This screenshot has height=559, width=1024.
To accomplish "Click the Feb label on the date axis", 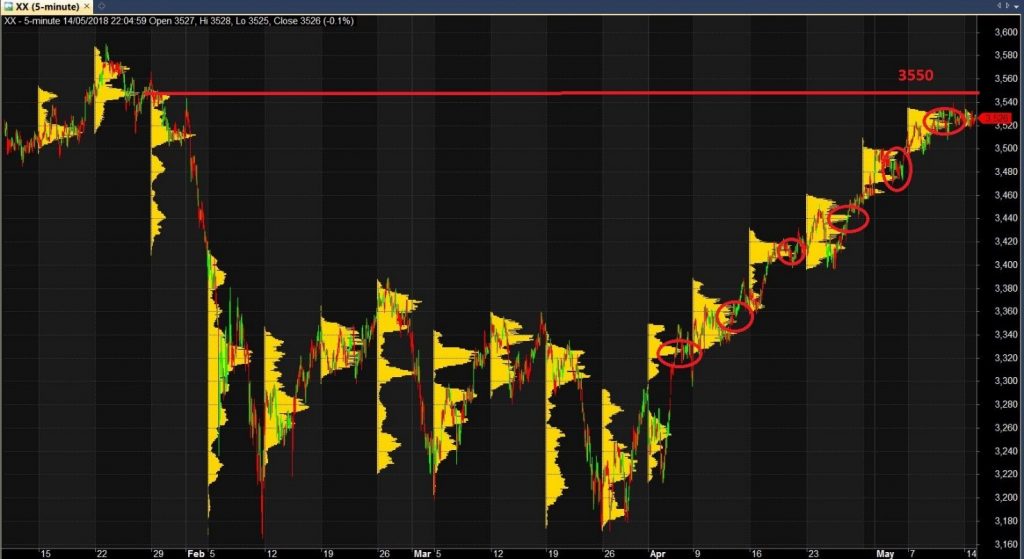I will pos(196,551).
